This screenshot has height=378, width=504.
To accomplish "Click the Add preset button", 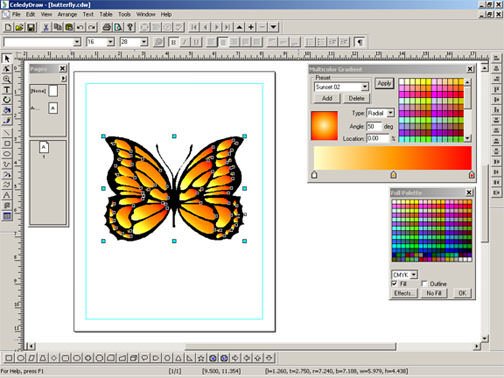I will (327, 98).
